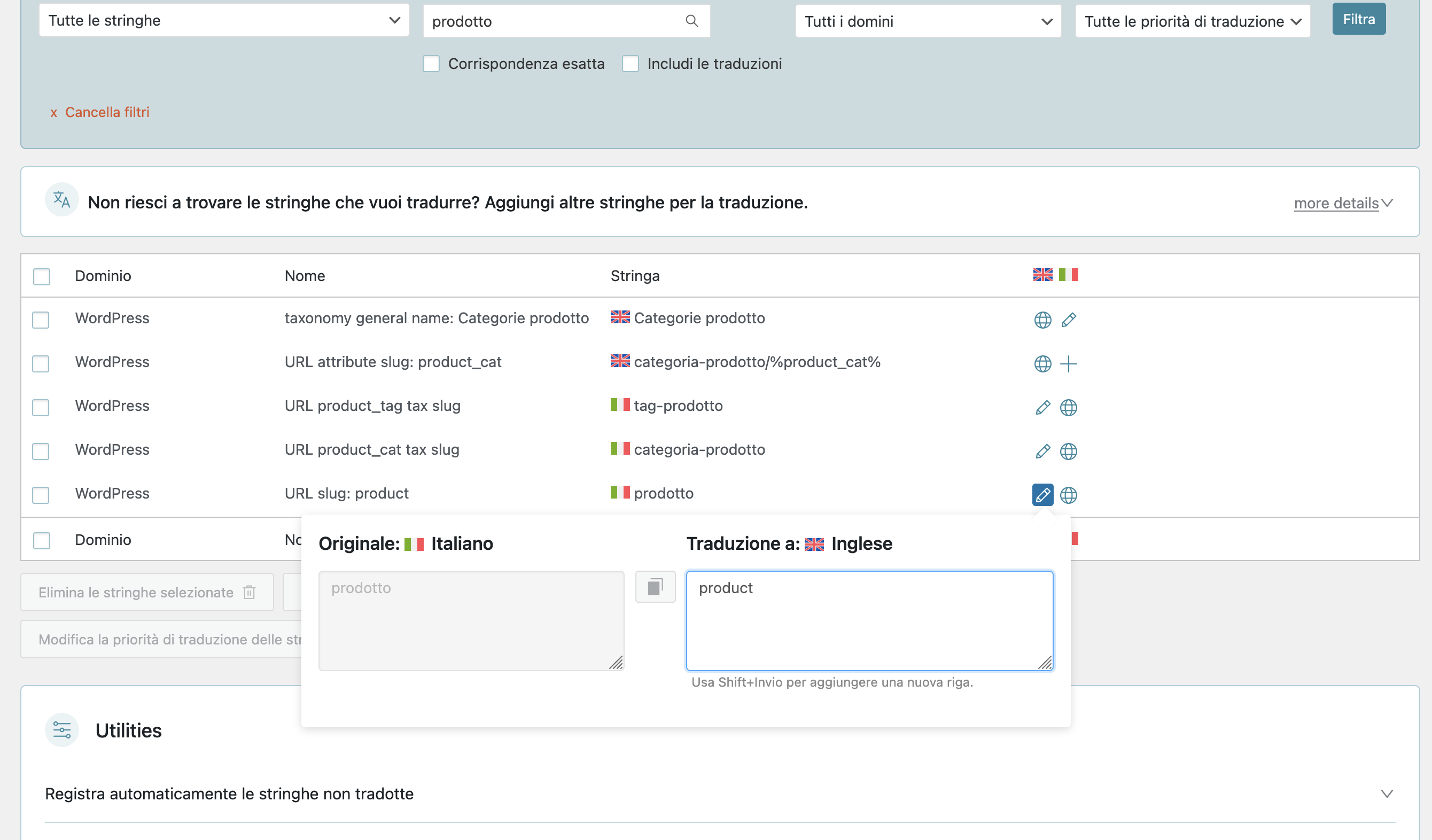Click globe icon for Categorie prodotto row
This screenshot has width=1432, height=840.
click(1042, 320)
